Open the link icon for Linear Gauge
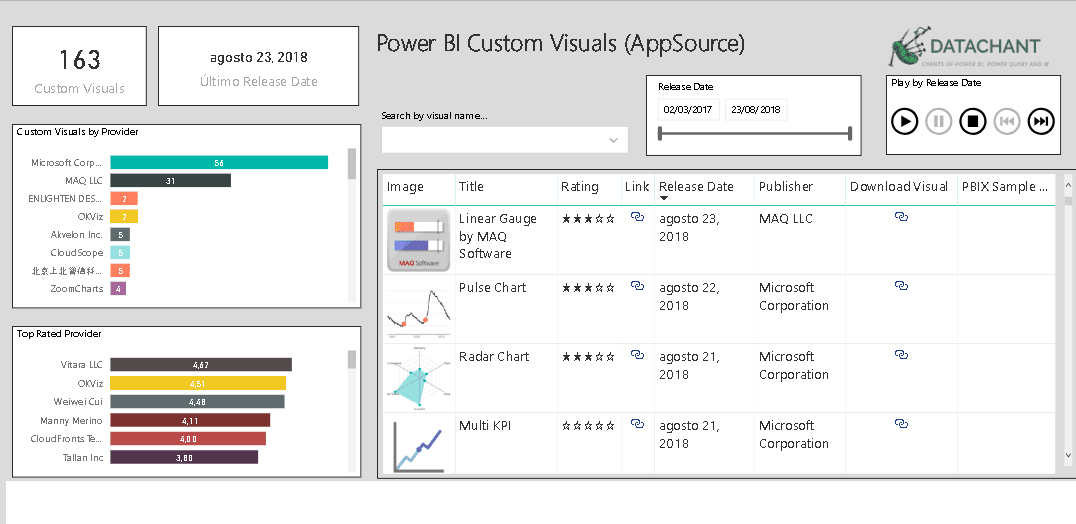Viewport: 1076px width, 524px height. pos(638,217)
